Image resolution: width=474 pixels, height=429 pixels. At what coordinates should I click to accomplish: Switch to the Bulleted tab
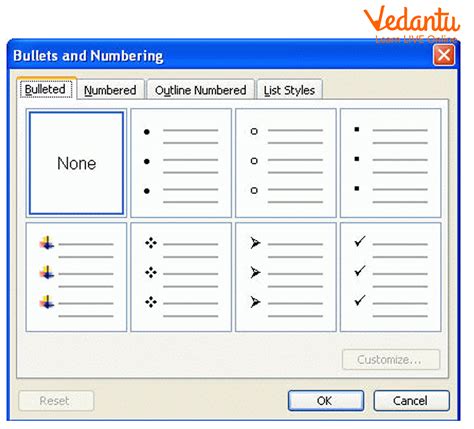pyautogui.click(x=46, y=89)
